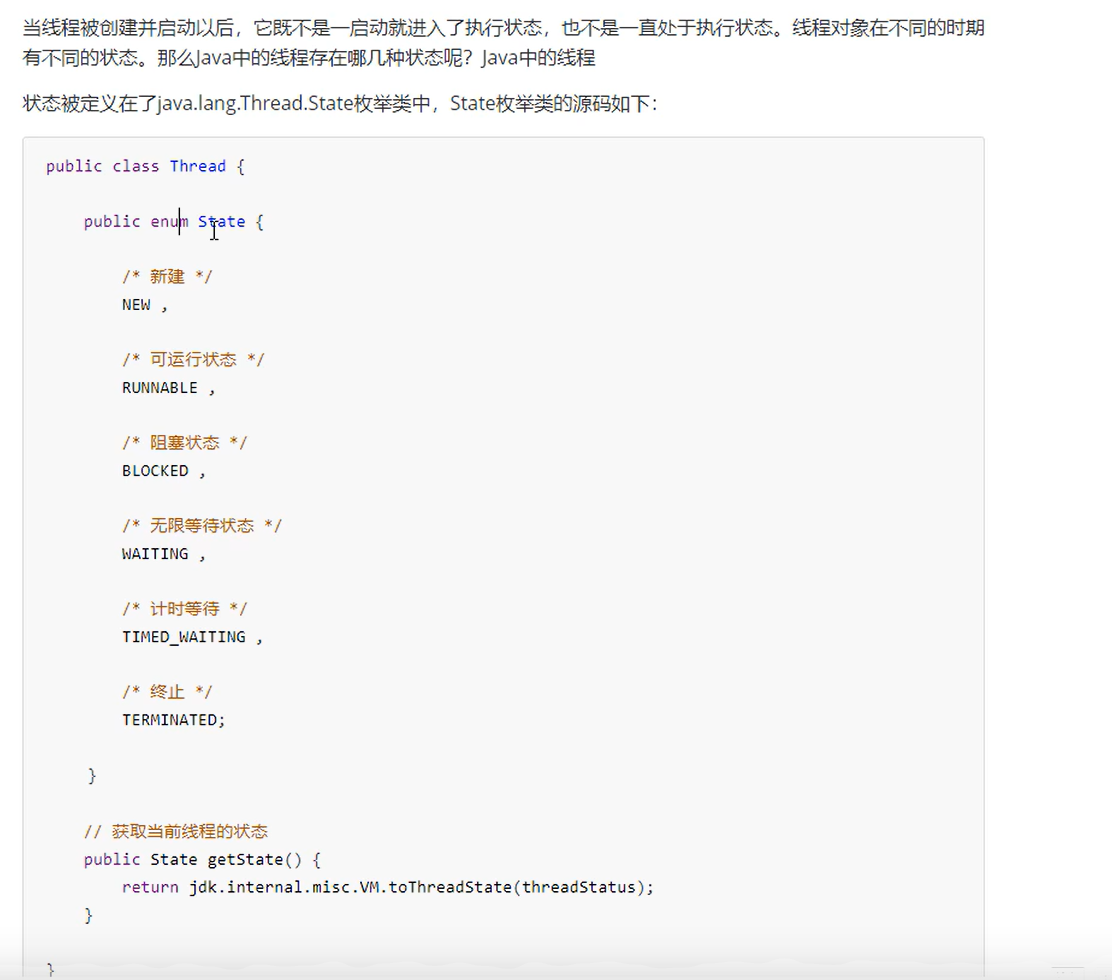The width and height of the screenshot is (1112, 980).
Task: Click the scrollbar on the right edge
Action: point(1106,400)
